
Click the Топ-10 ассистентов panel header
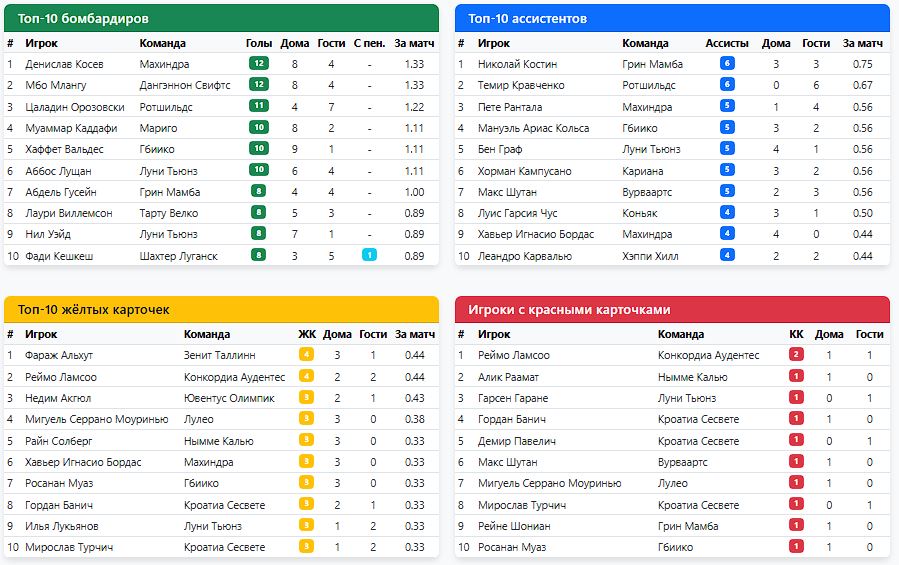click(x=672, y=18)
